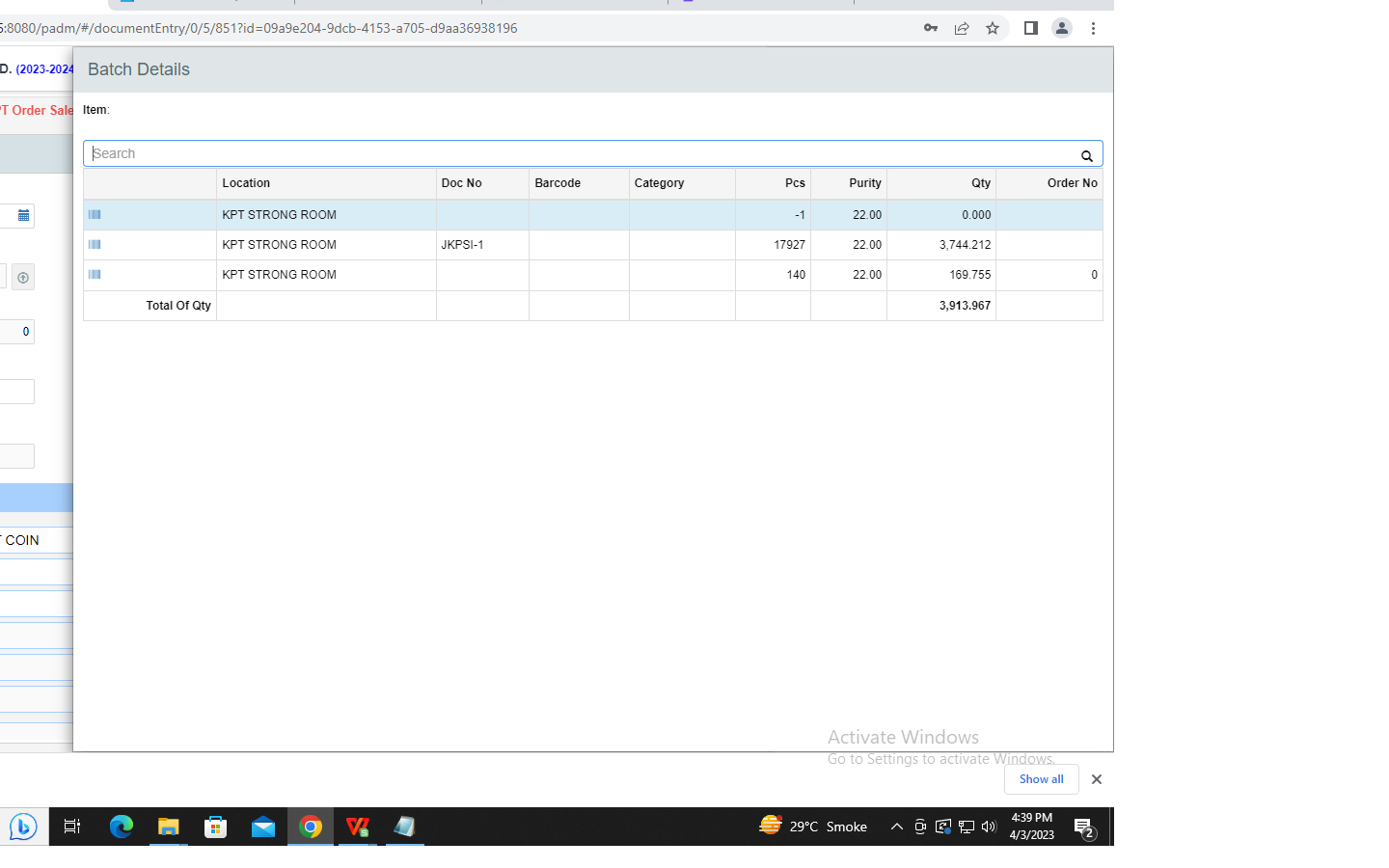Select the 0.000 Qty cell
The image size is (1389, 868).
pos(941,215)
